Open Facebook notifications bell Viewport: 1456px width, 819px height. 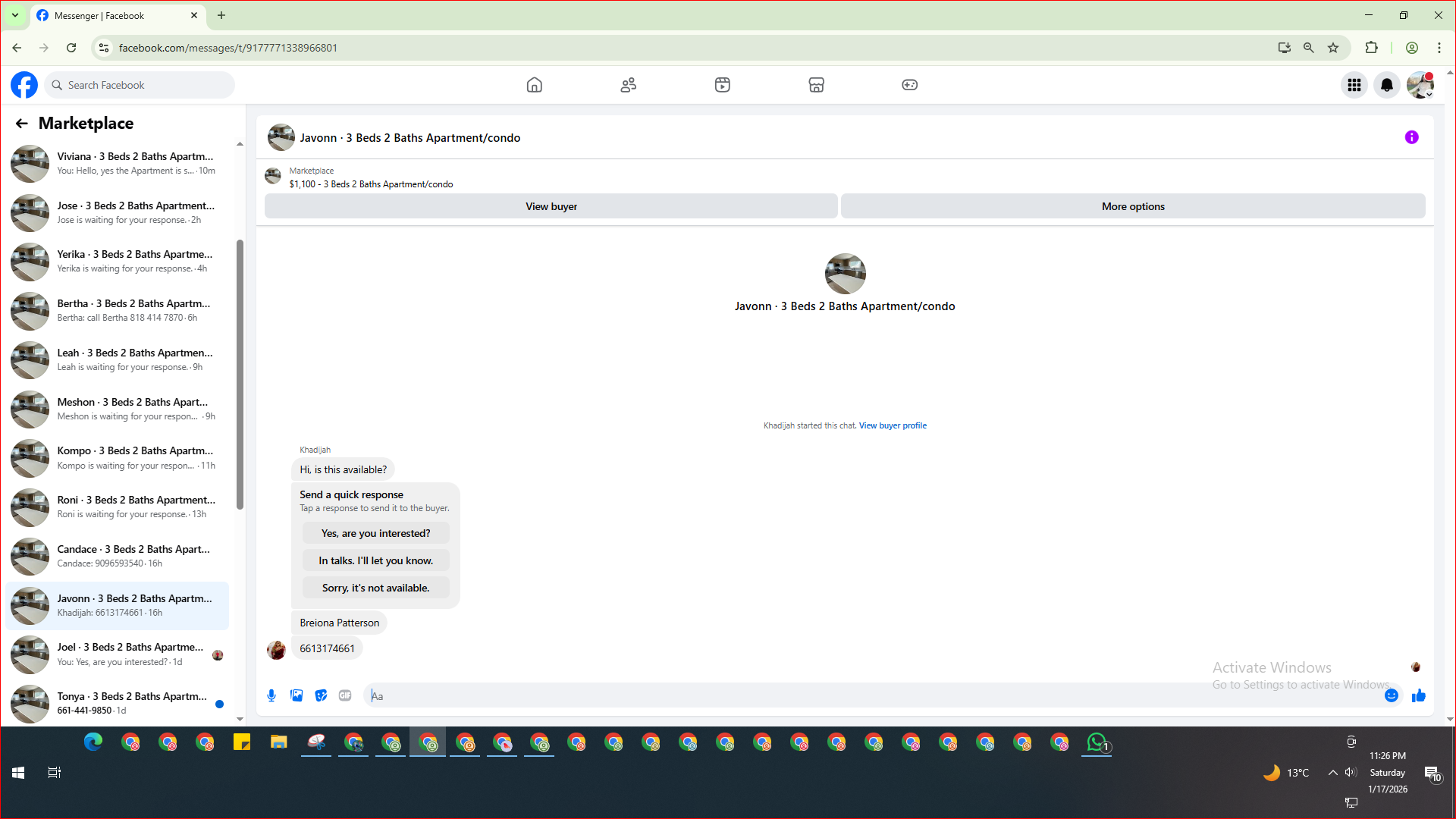click(x=1387, y=85)
